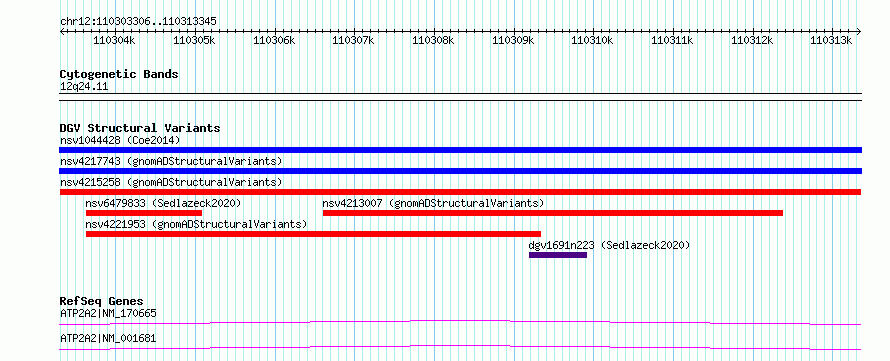Click the right arrowhead of the ruler
The height and width of the screenshot is (361, 890).
pyautogui.click(x=859, y=31)
